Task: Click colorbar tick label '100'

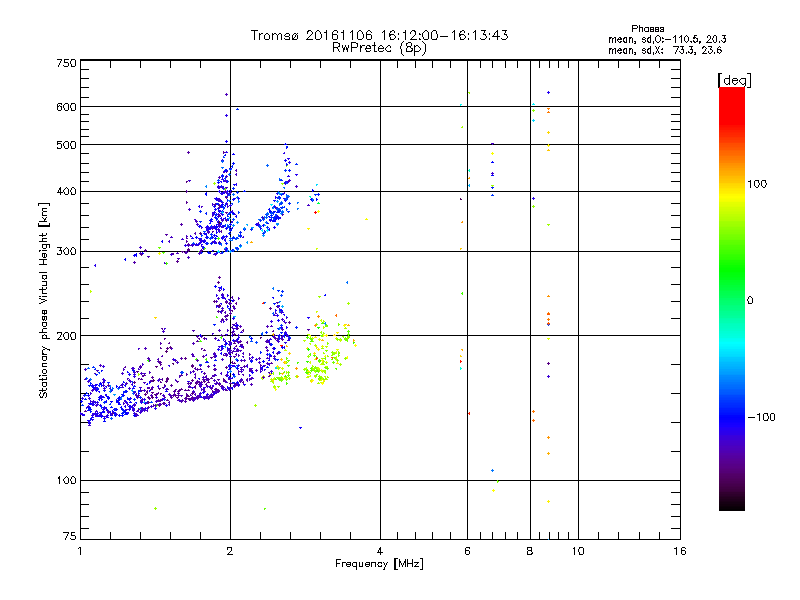Action: pos(757,184)
